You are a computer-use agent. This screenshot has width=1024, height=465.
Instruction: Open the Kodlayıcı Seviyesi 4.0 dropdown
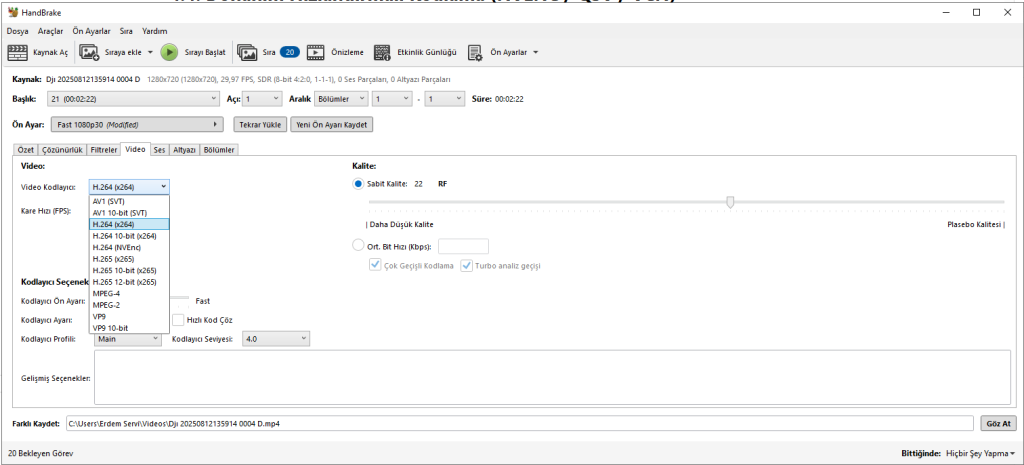pos(276,339)
